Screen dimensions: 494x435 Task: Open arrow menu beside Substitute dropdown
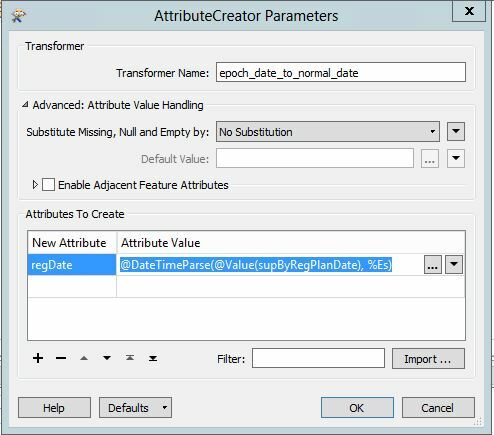456,131
